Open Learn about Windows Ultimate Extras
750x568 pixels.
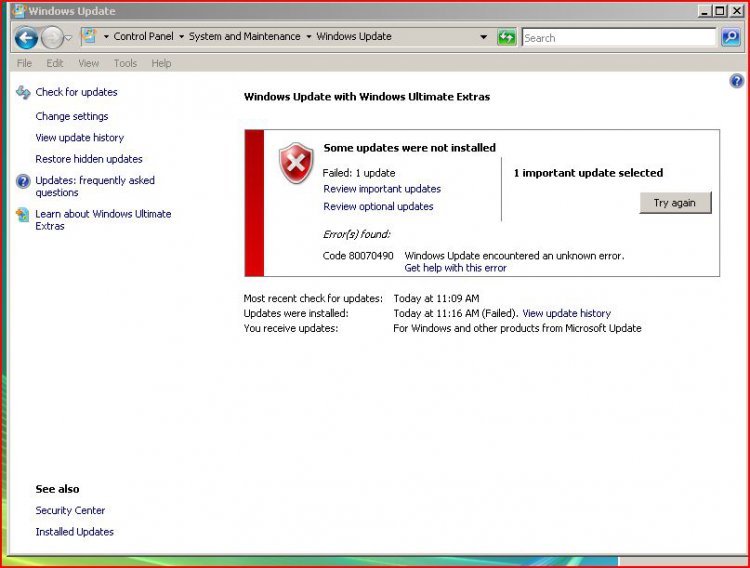[103, 220]
